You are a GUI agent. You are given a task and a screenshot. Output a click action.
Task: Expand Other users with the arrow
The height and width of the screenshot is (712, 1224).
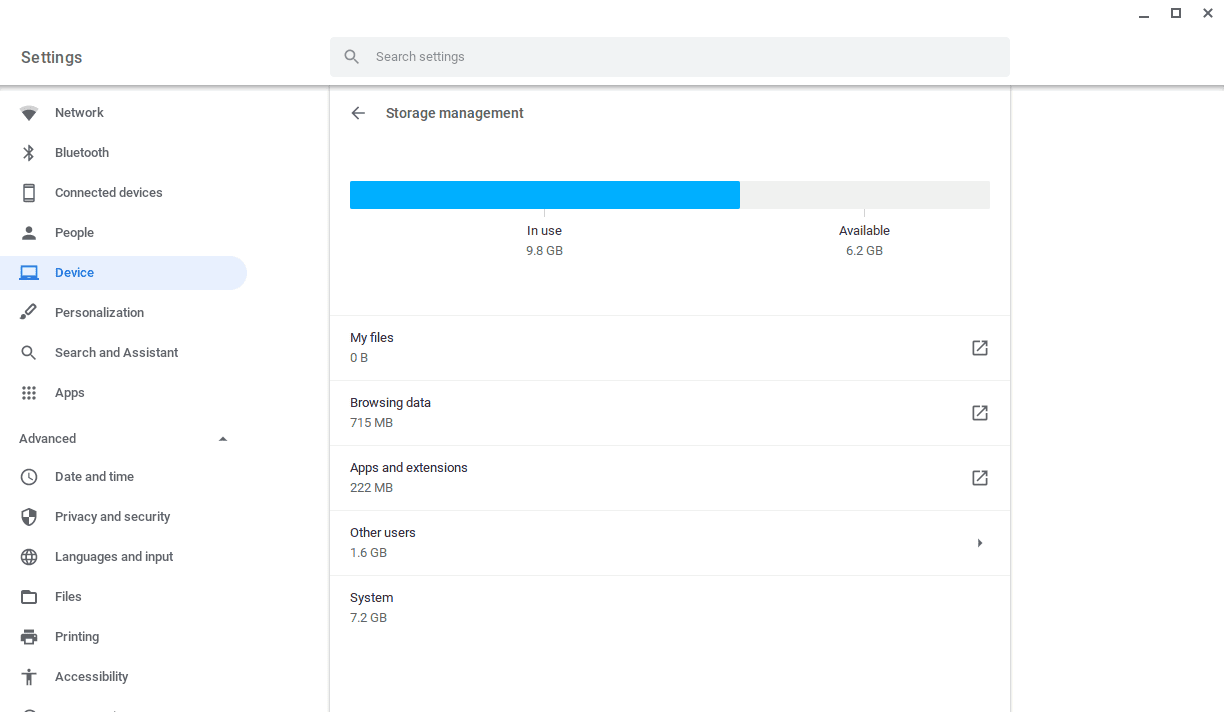[x=980, y=543]
